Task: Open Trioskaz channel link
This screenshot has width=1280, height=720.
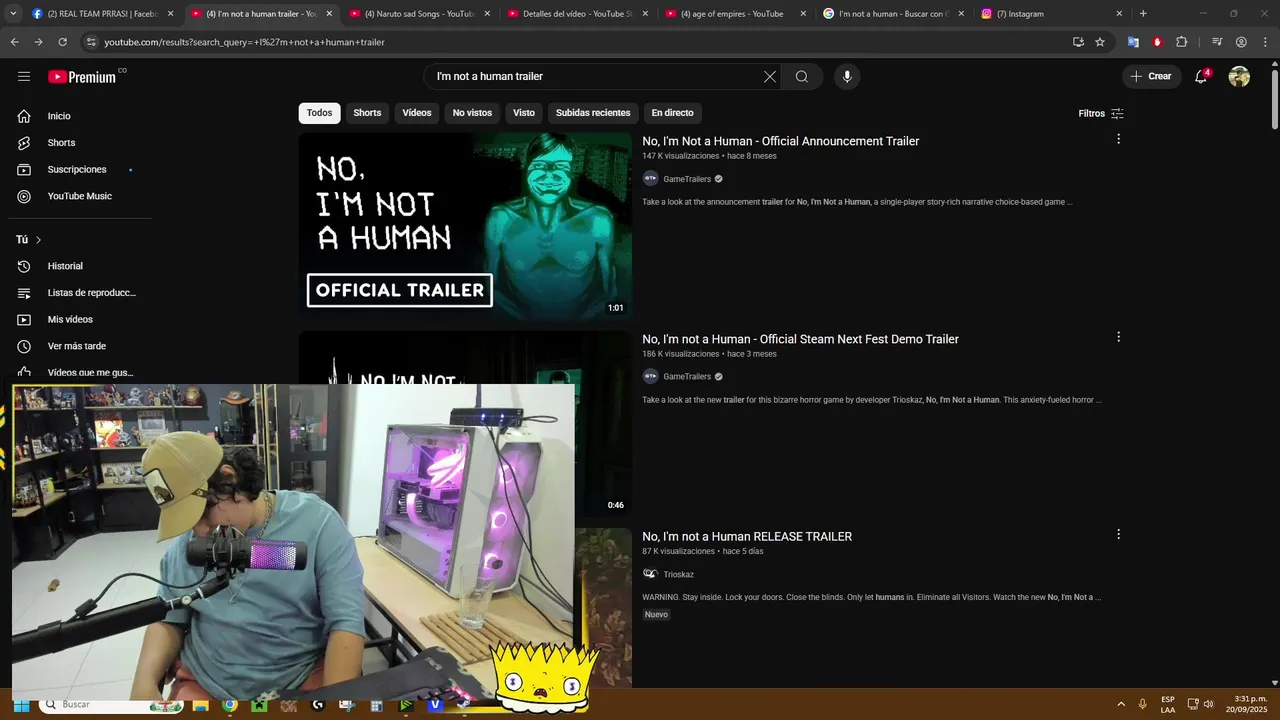Action: click(x=678, y=574)
